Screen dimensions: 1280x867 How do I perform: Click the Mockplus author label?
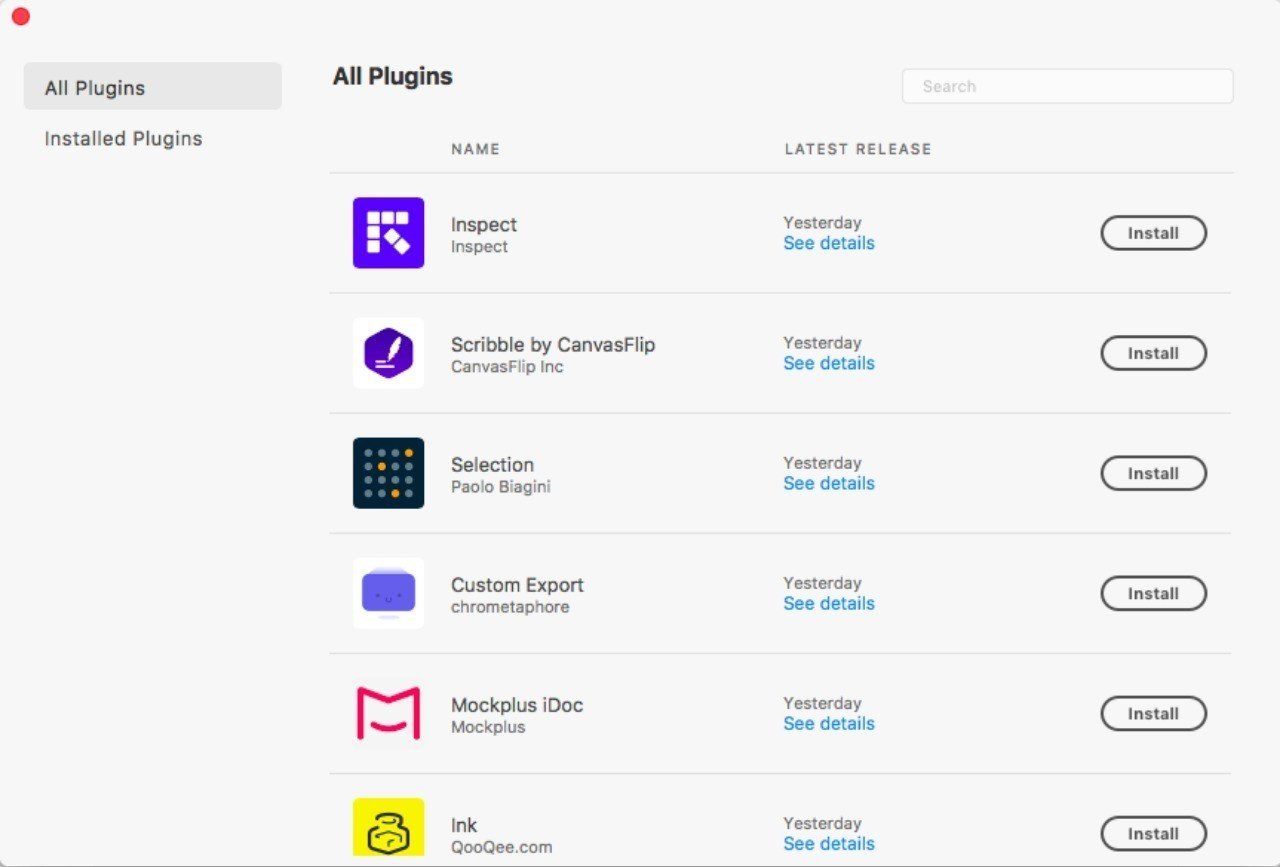(x=488, y=727)
